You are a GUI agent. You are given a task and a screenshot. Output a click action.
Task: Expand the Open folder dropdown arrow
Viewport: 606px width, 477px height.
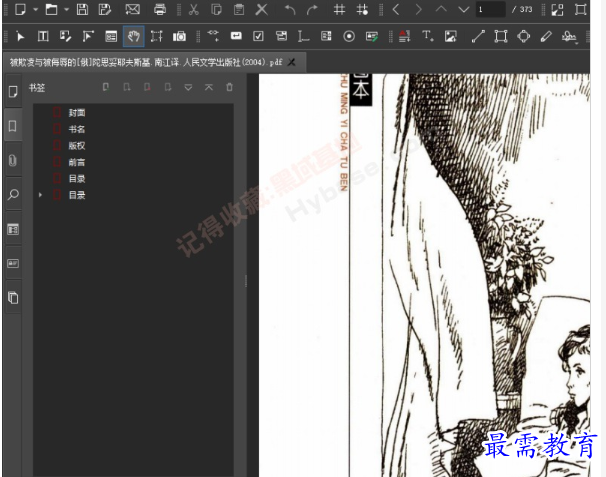tap(66, 9)
